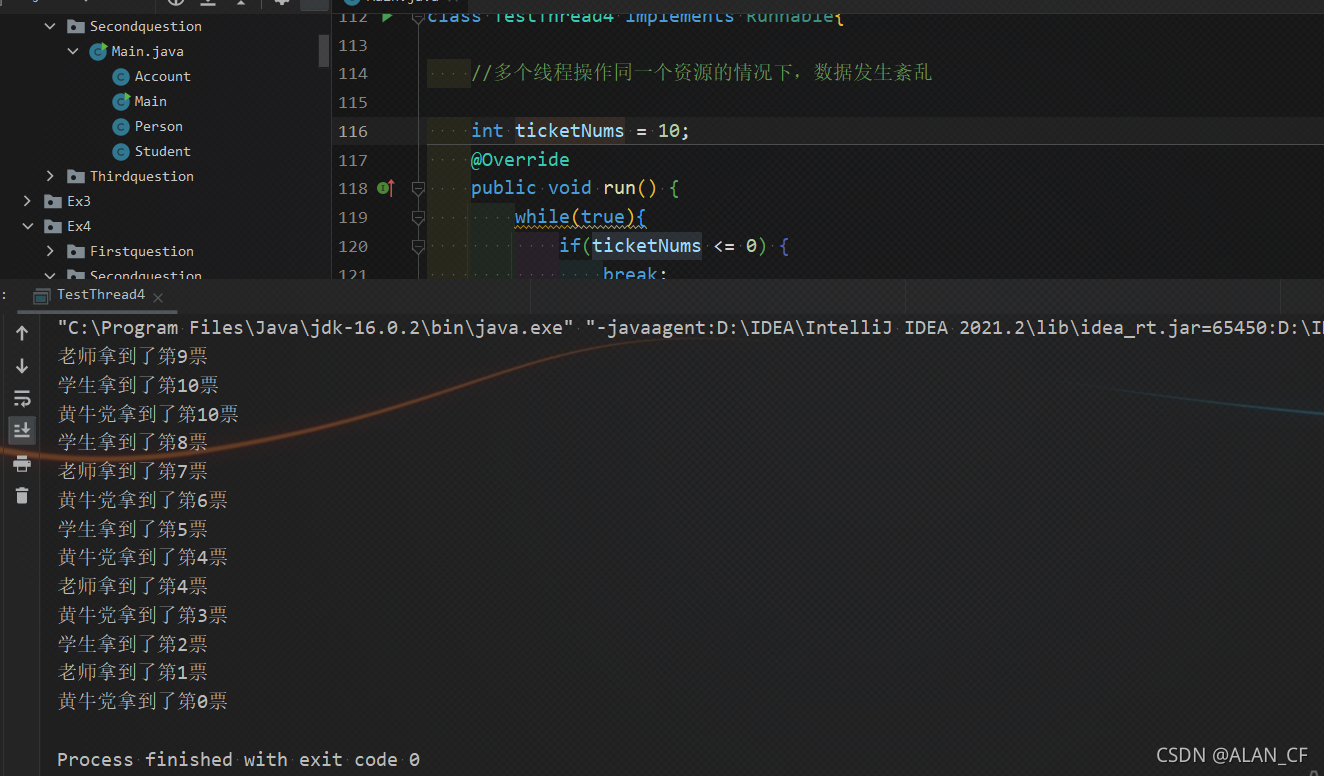Click console line 老师拿到了第4票
The image size is (1324, 776).
[x=132, y=586]
